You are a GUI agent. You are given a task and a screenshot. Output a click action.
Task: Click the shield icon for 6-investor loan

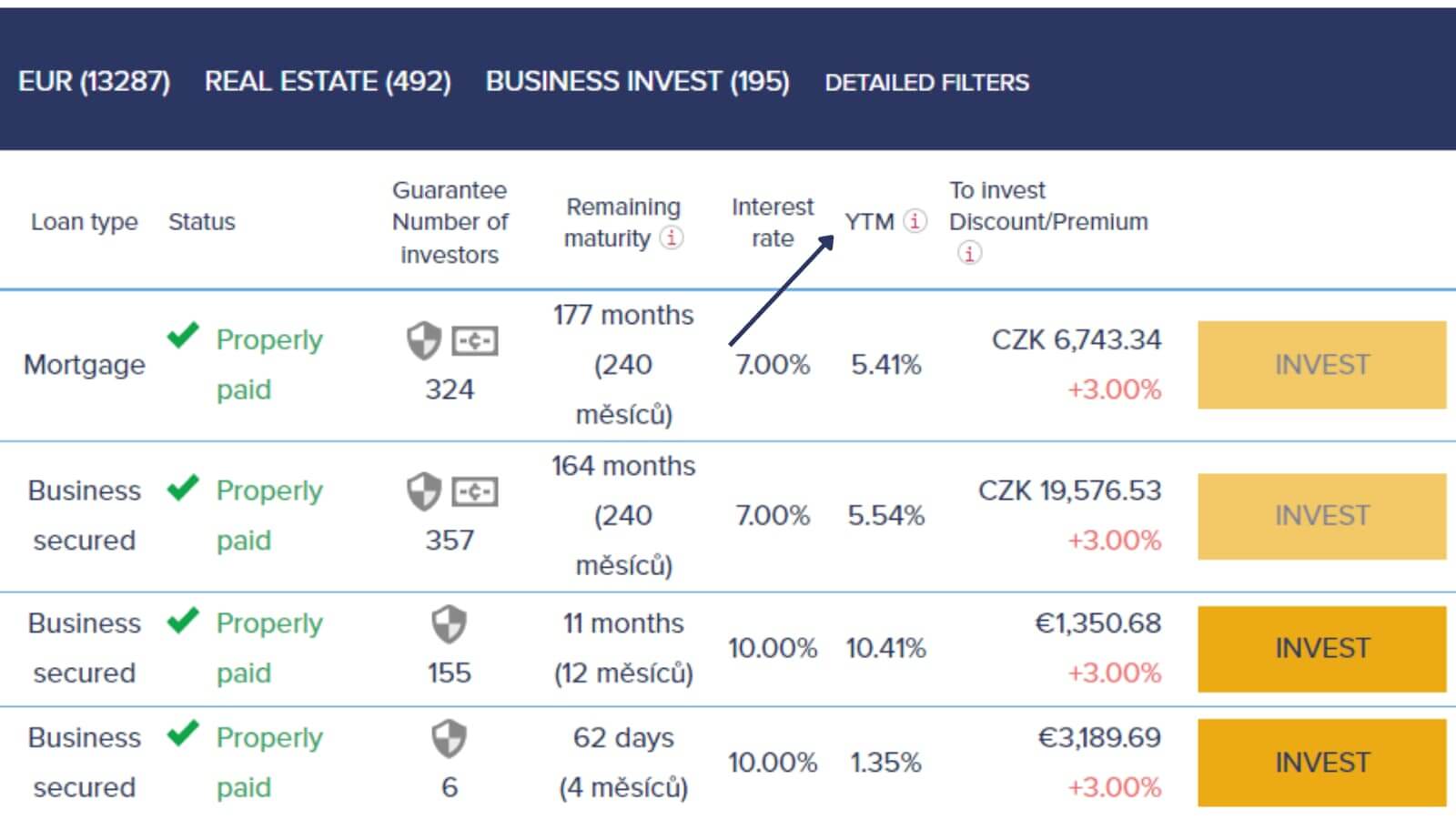pyautogui.click(x=449, y=738)
